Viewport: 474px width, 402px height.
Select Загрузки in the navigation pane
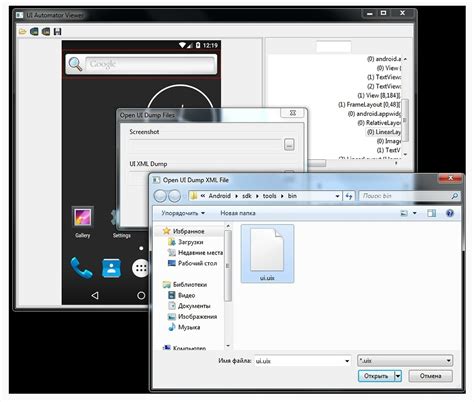(x=191, y=242)
